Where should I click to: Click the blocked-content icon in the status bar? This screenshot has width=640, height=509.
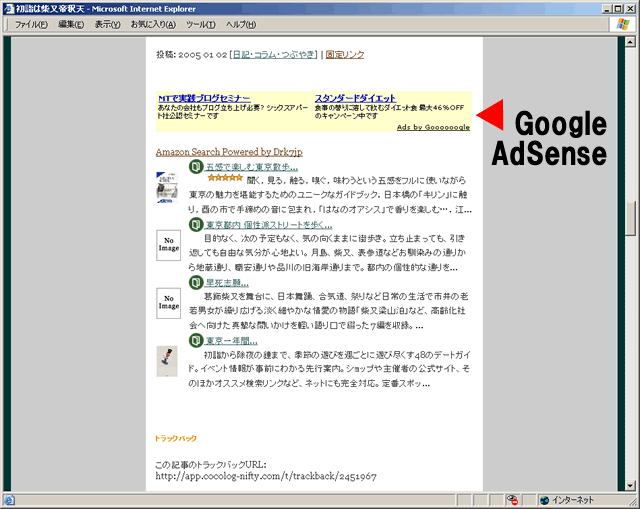pos(512,499)
